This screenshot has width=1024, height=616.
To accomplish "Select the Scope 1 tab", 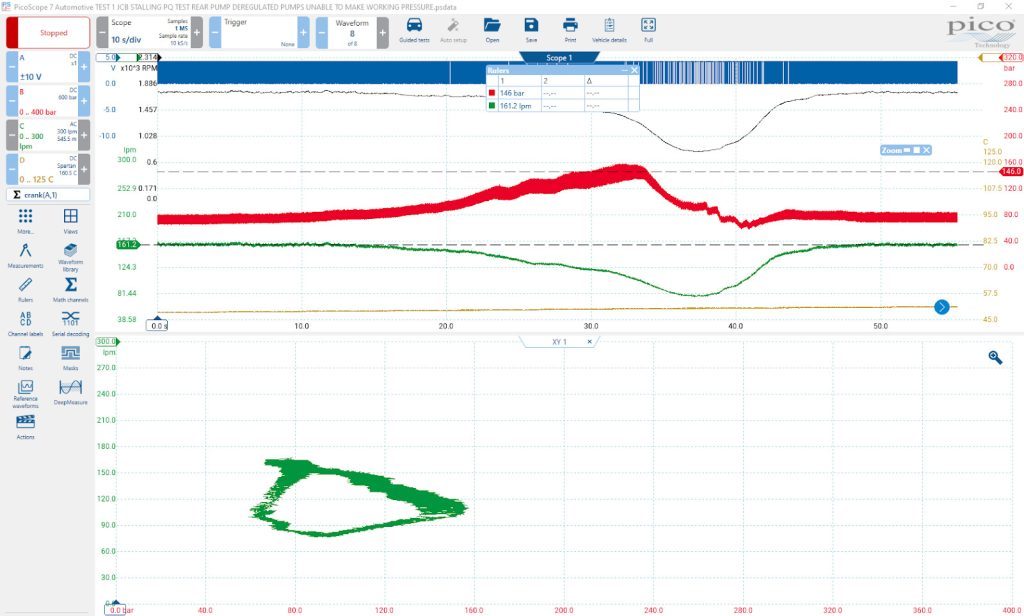I will [x=559, y=57].
